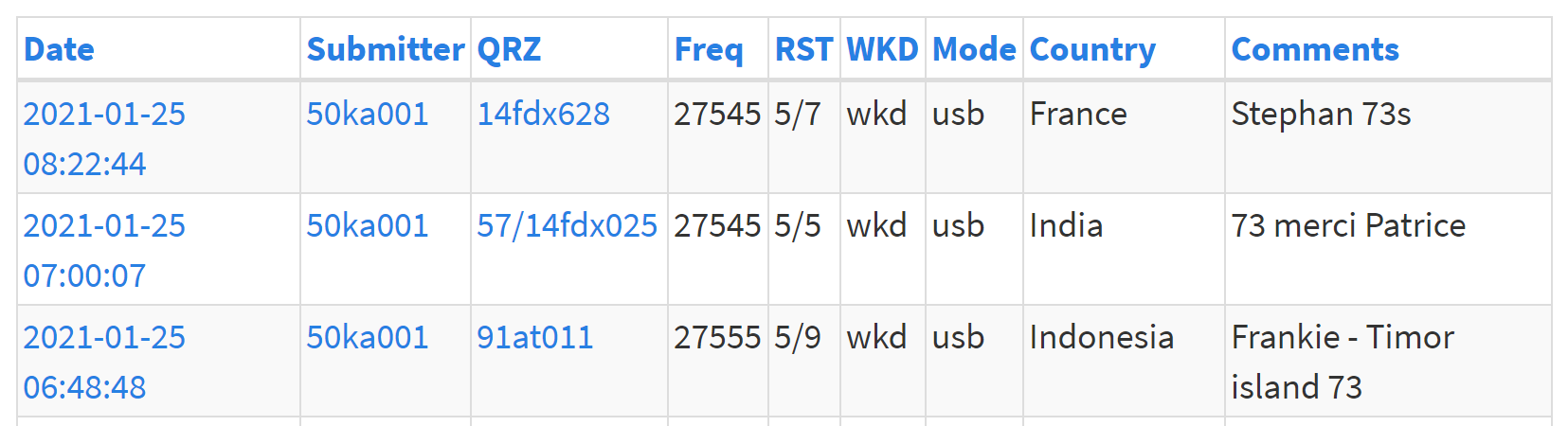Click the Comments column header

pyautogui.click(x=1315, y=49)
